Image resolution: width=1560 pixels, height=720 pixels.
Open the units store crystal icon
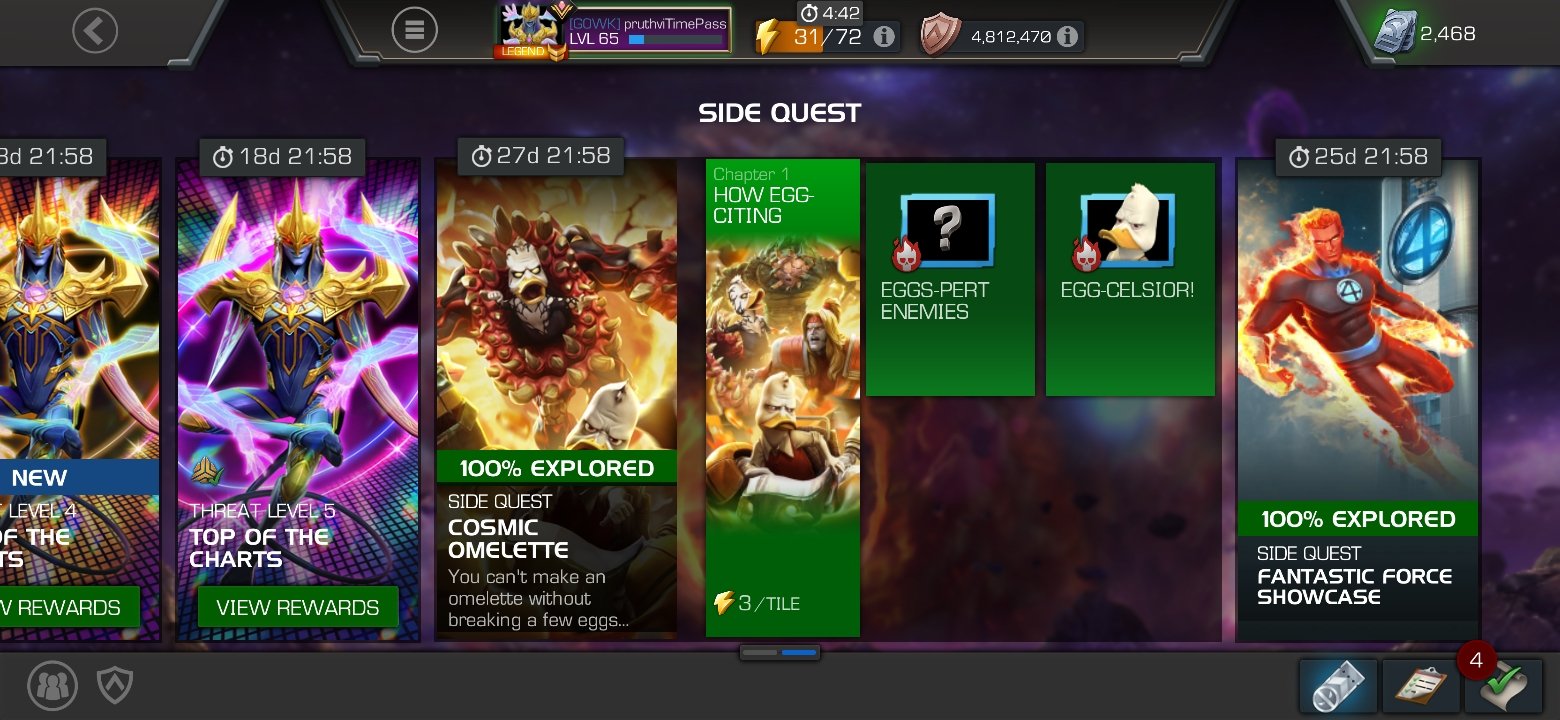1394,32
